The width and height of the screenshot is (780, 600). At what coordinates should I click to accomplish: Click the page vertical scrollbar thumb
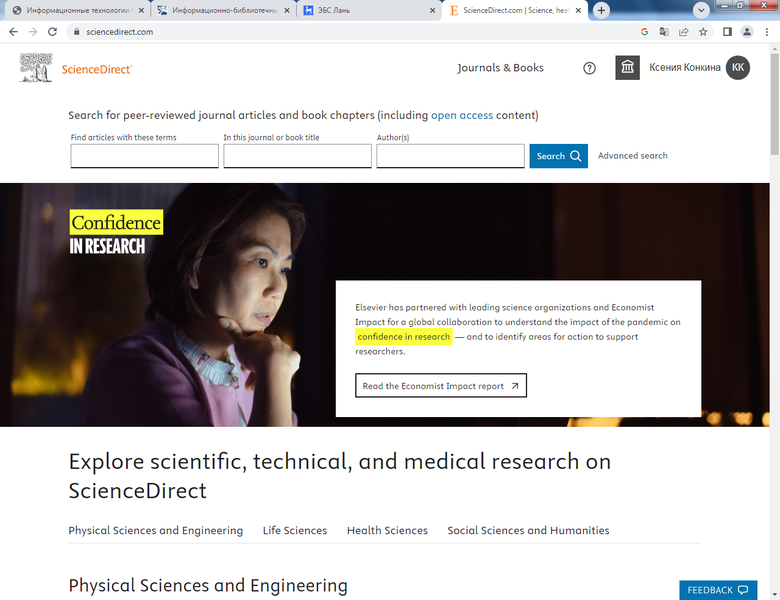click(x=775, y=104)
